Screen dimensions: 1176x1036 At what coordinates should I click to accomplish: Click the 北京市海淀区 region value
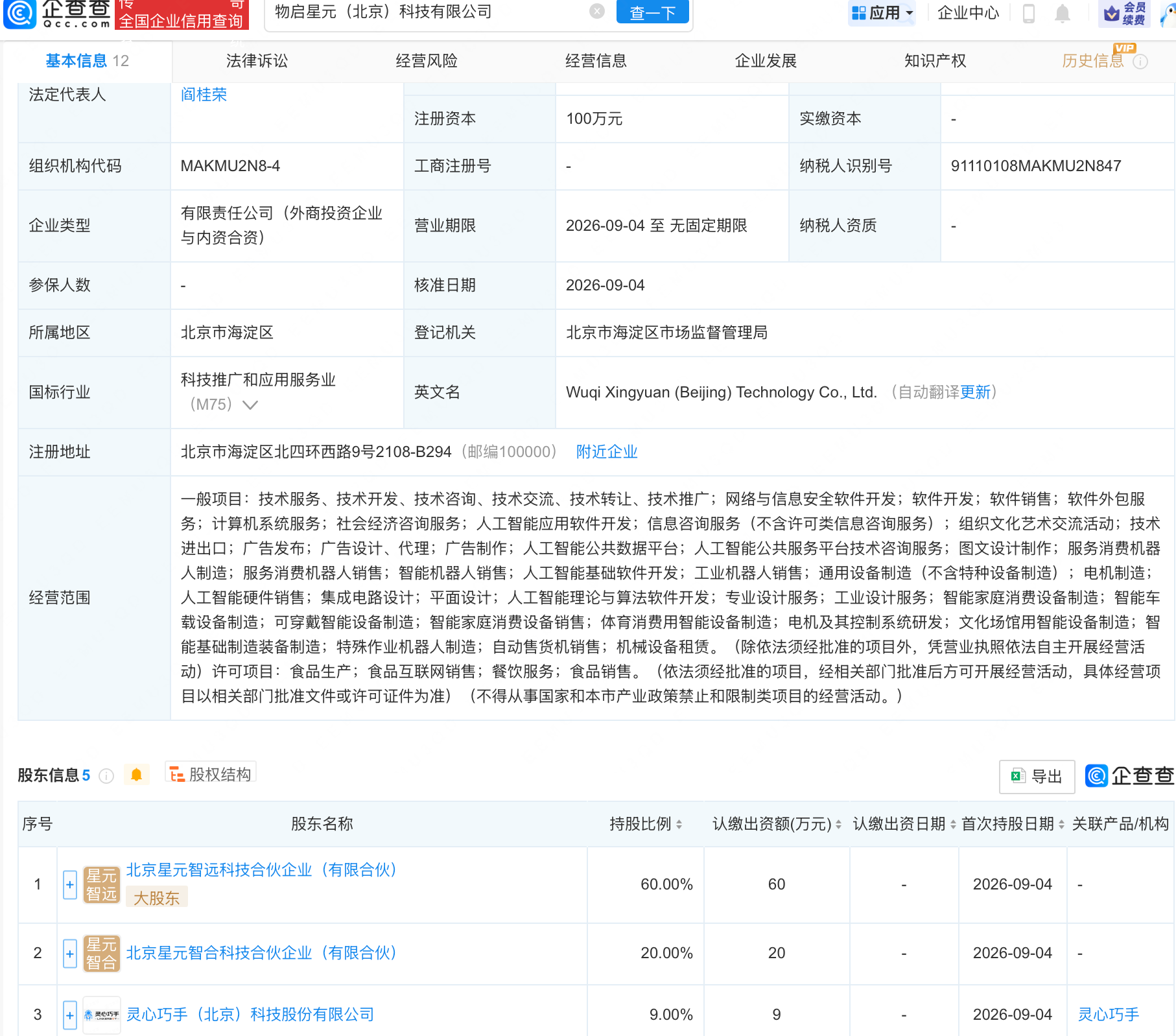coord(227,333)
